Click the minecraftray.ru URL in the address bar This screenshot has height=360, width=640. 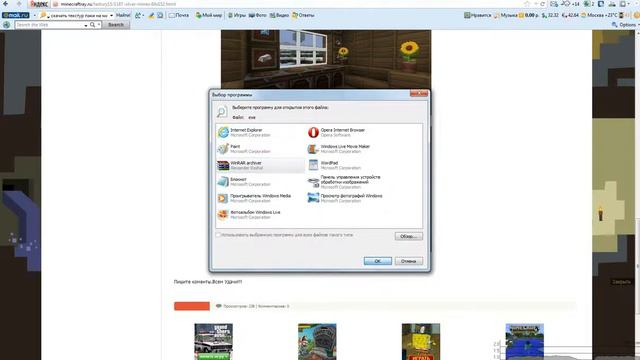118,4
